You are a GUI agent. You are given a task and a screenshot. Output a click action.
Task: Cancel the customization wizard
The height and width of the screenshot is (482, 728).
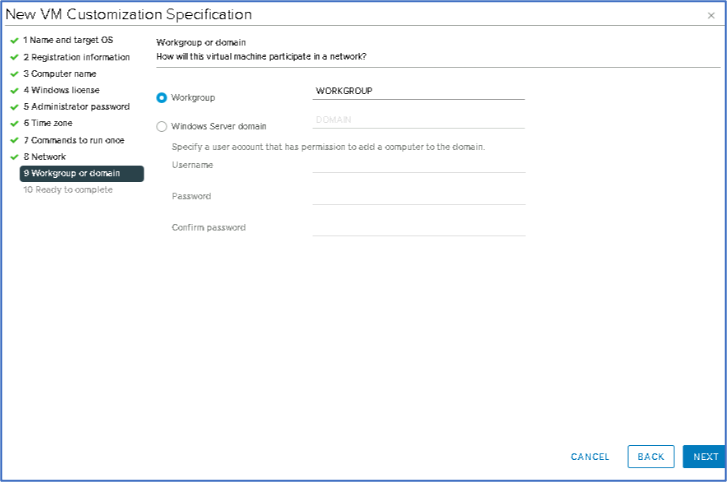[590, 457]
